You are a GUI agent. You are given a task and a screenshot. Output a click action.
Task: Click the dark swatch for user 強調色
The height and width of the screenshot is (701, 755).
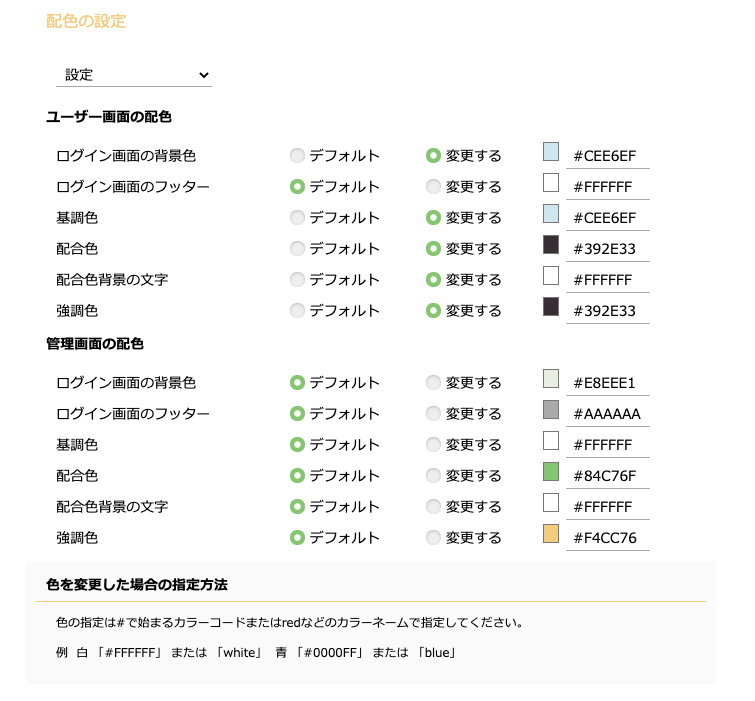tap(551, 307)
